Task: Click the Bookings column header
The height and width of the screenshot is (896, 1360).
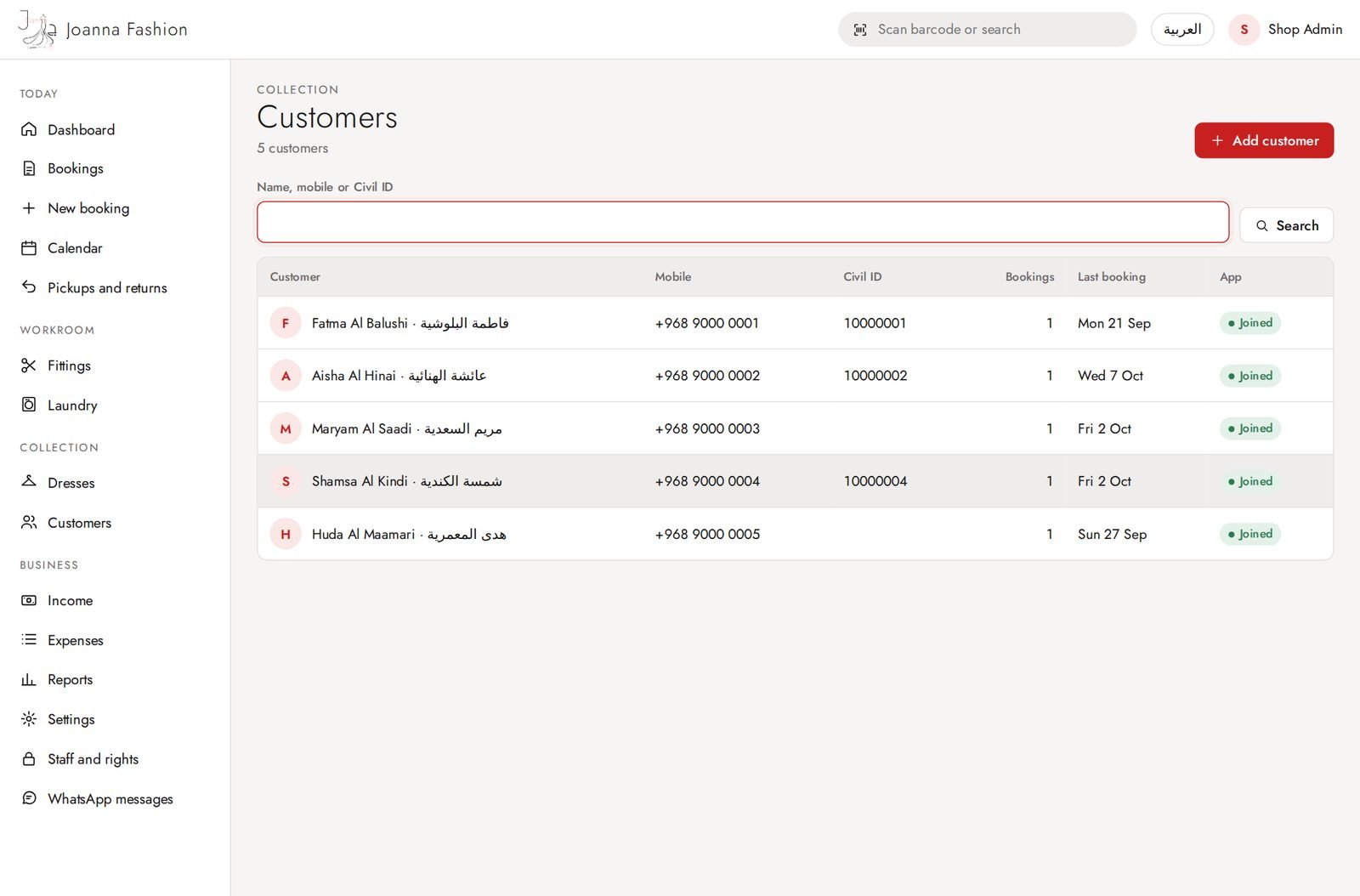Action: point(1029,277)
